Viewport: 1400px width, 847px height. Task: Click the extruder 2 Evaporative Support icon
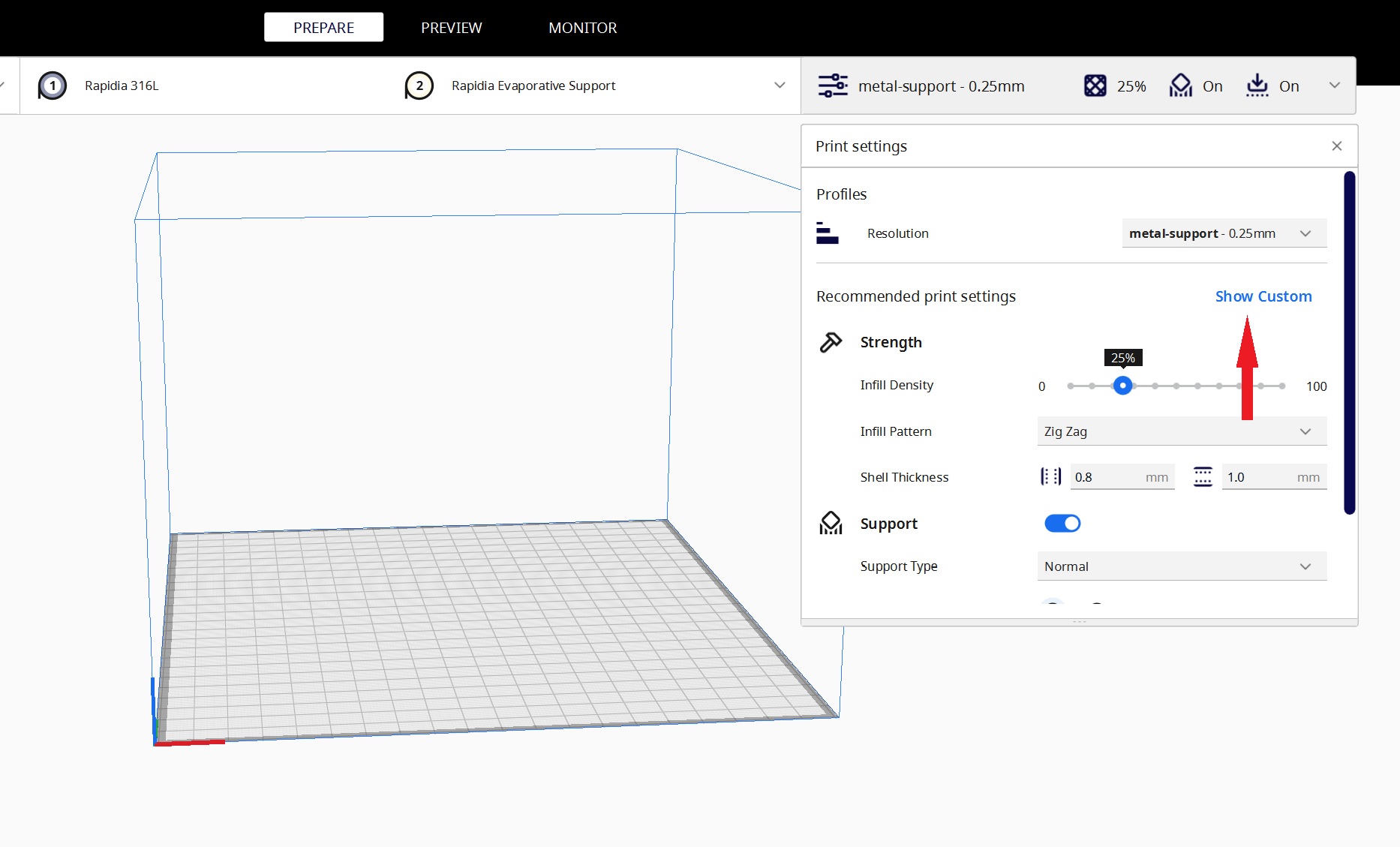click(419, 86)
